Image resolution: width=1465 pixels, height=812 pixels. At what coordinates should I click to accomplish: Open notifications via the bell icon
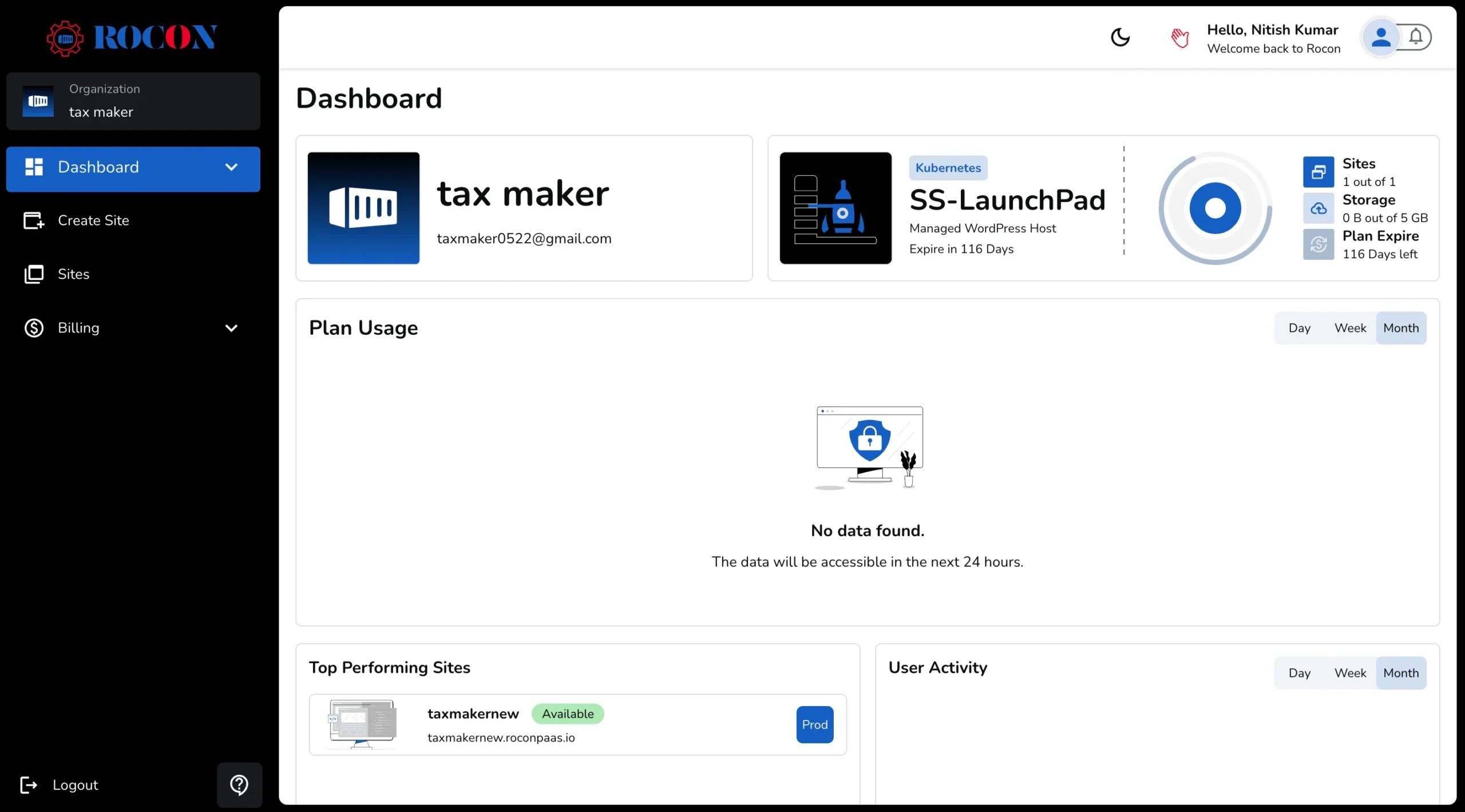pos(1415,37)
